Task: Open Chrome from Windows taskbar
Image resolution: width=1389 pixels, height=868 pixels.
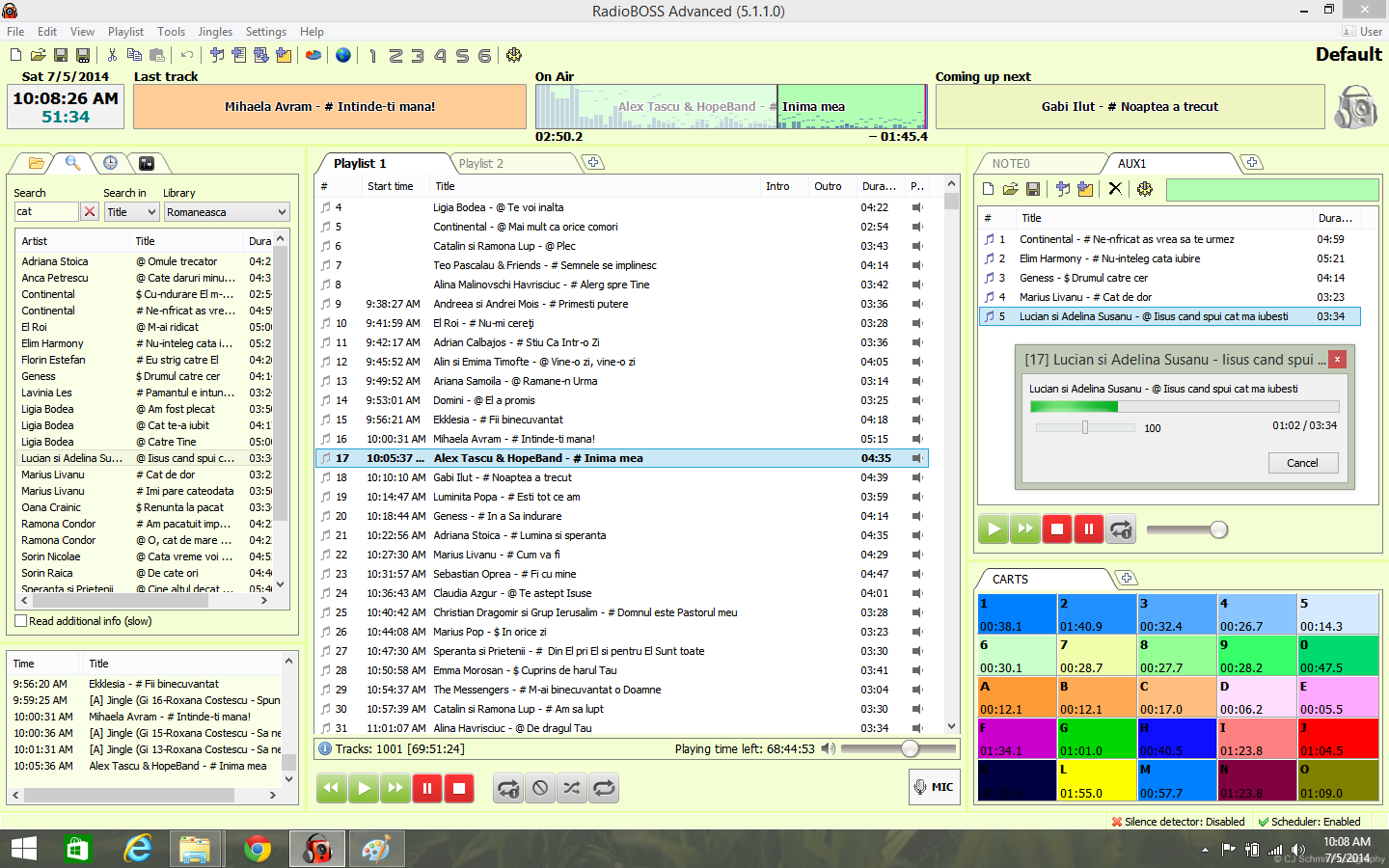Action: 258,849
